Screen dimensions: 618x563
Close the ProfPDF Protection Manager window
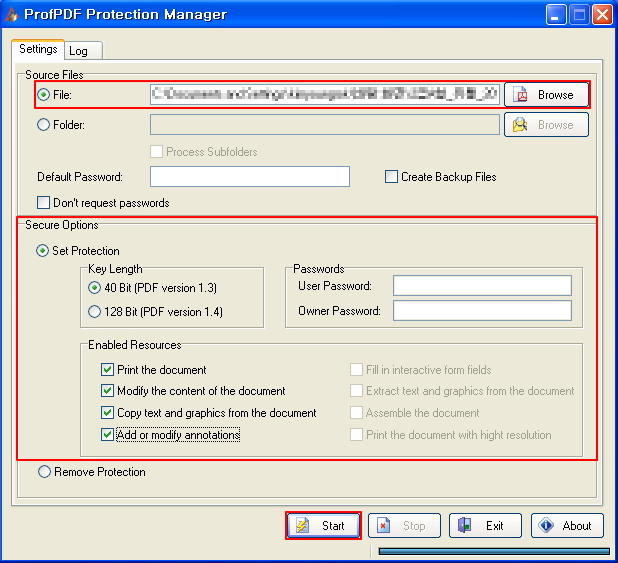[603, 15]
